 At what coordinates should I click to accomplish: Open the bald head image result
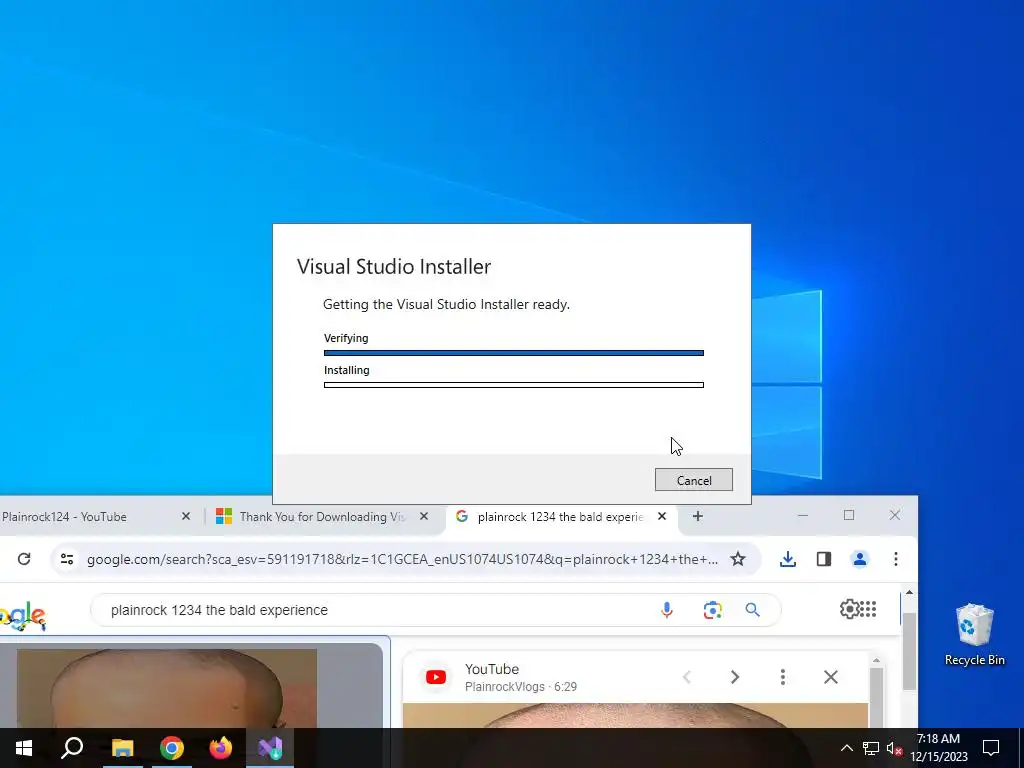click(167, 688)
